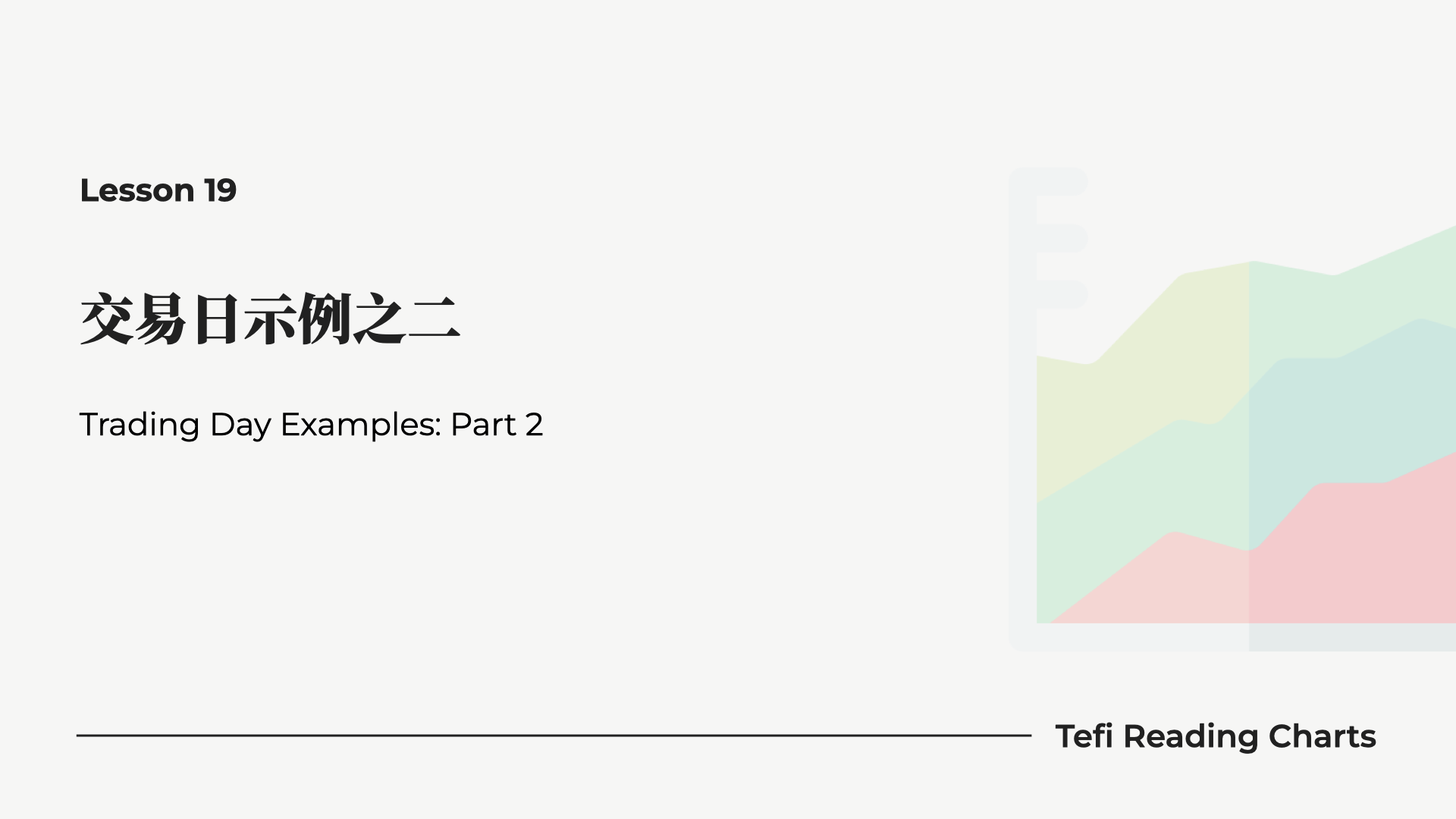Screen dimensions: 1456x819
Task: Click the number "19" in the lesson heading
Action: pyautogui.click(x=220, y=190)
